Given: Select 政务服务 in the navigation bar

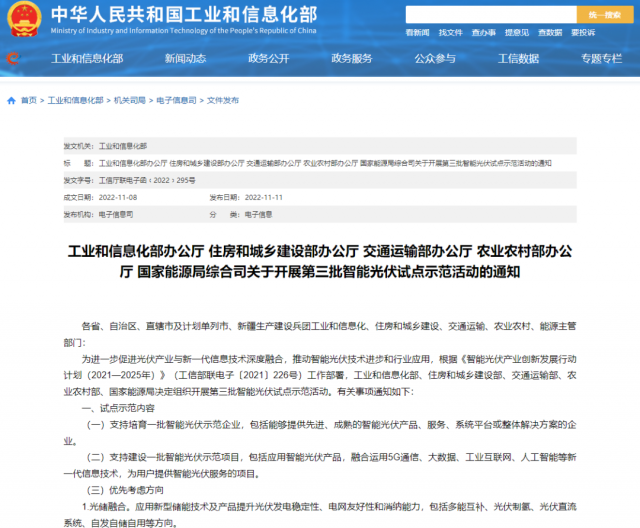Looking at the screenshot, I should coord(351,58).
